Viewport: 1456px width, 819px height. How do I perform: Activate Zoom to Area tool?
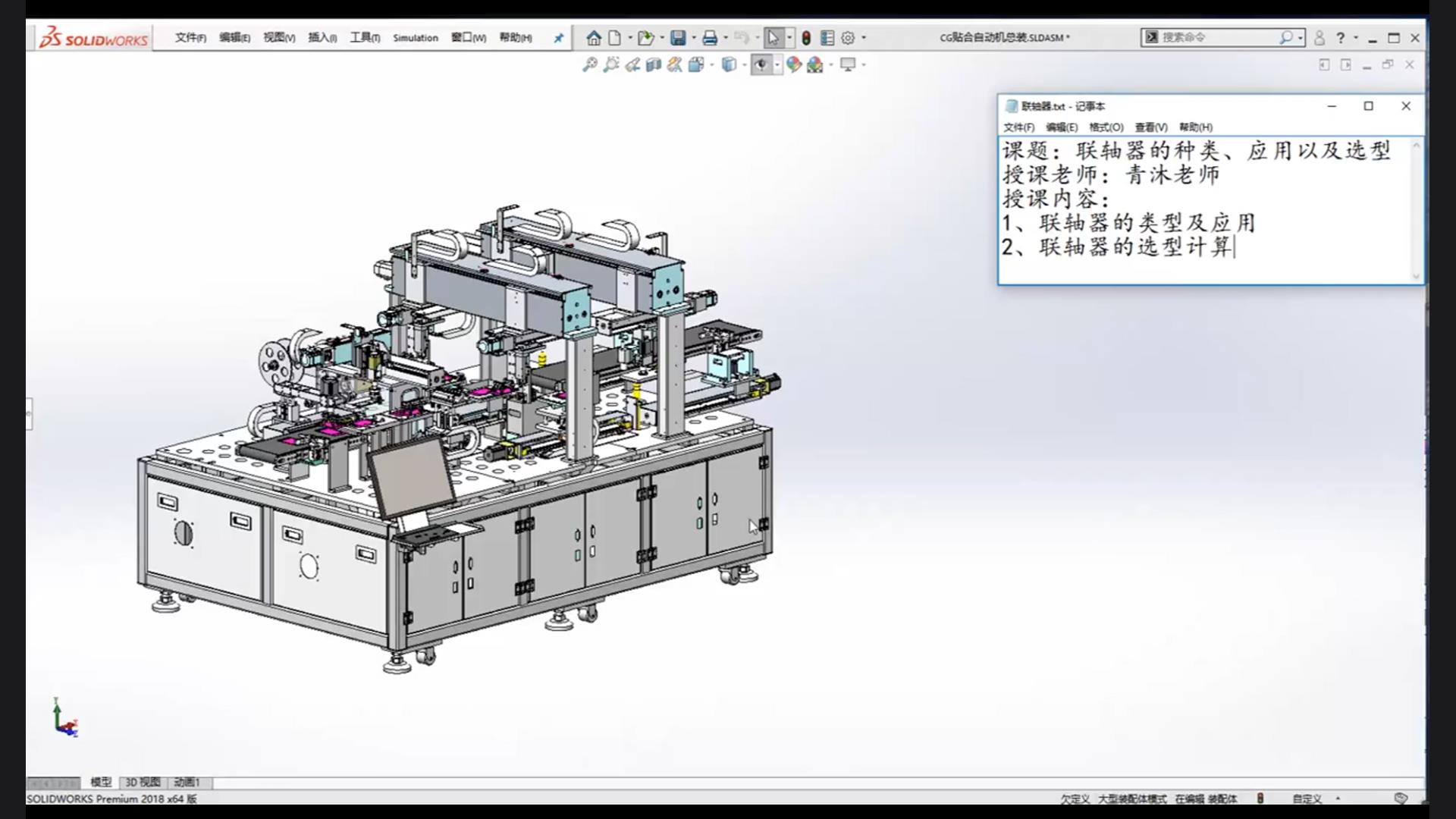(611, 64)
